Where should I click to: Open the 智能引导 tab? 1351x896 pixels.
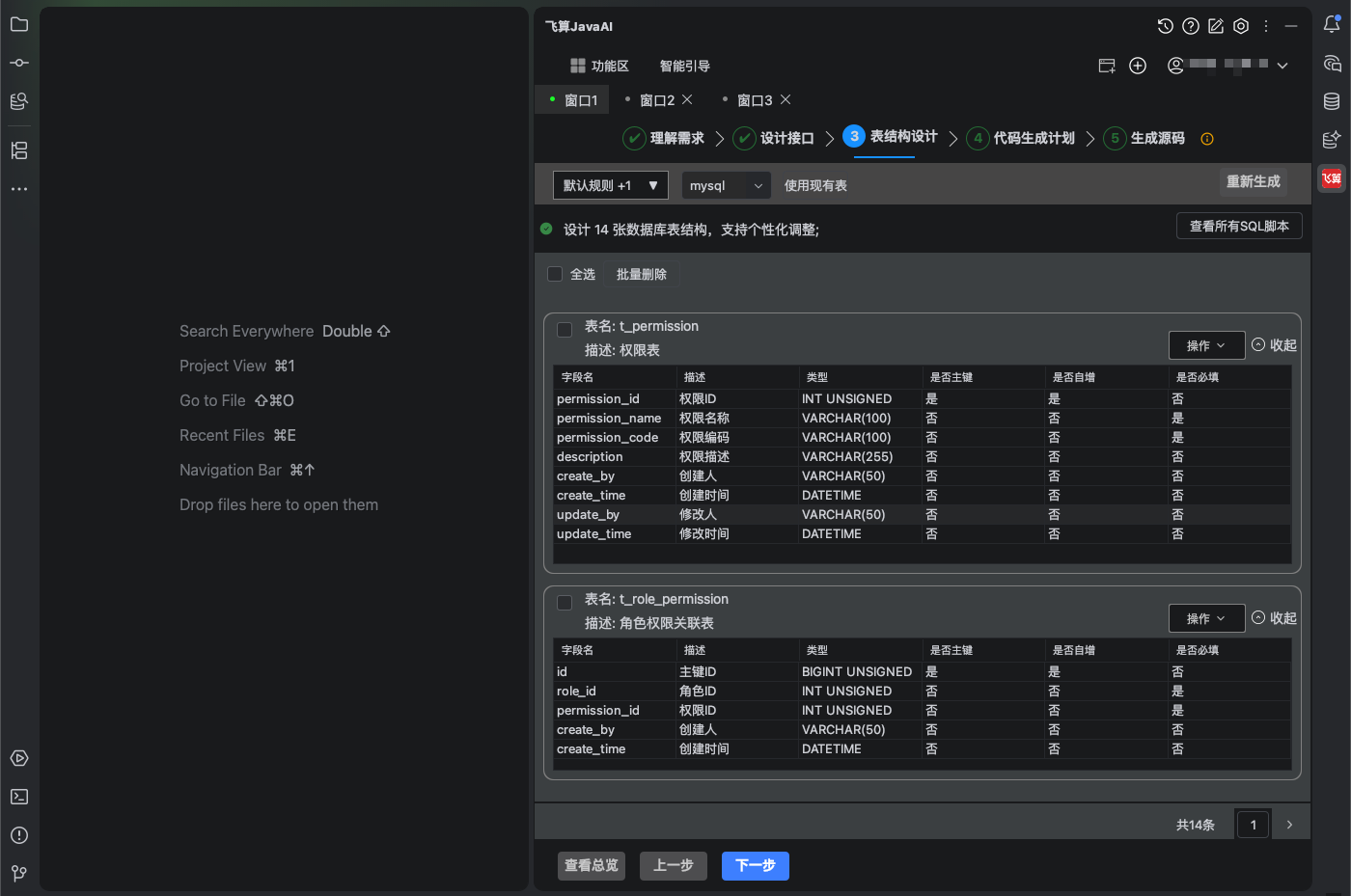pos(685,66)
